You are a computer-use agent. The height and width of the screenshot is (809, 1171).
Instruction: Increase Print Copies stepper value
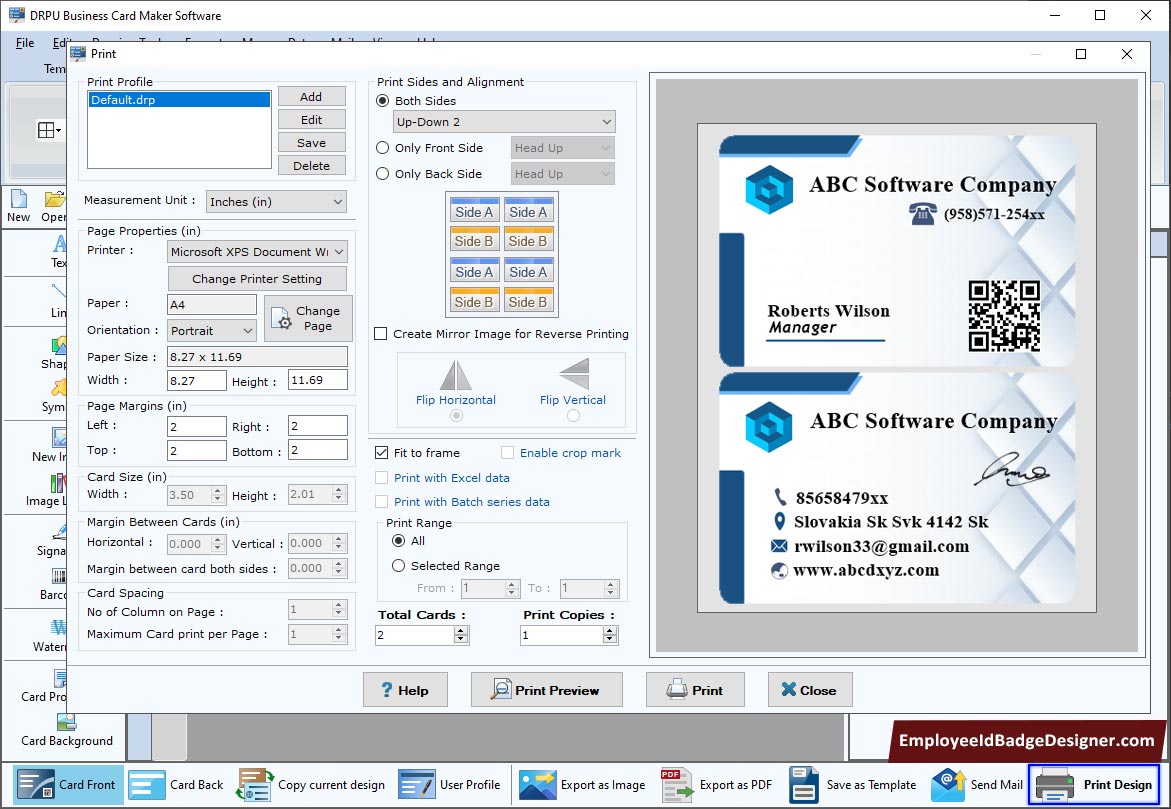[x=610, y=630]
